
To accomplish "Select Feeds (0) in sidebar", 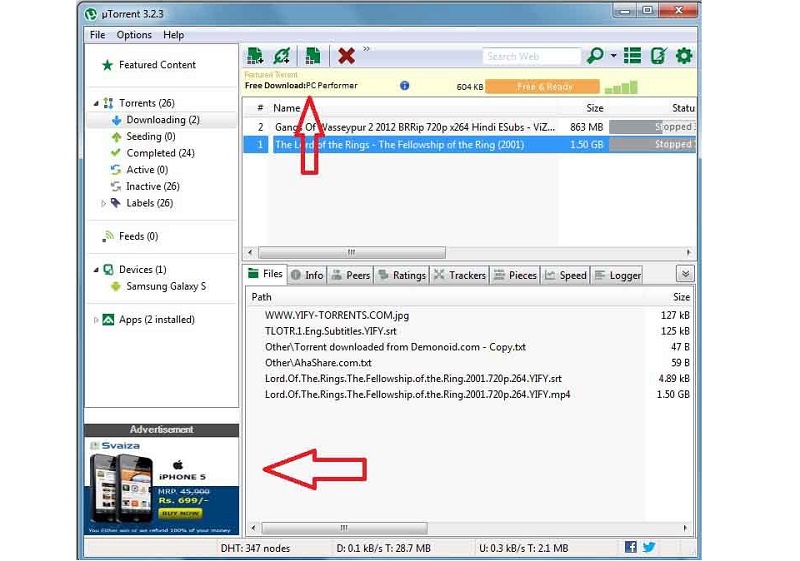I will coord(138,237).
